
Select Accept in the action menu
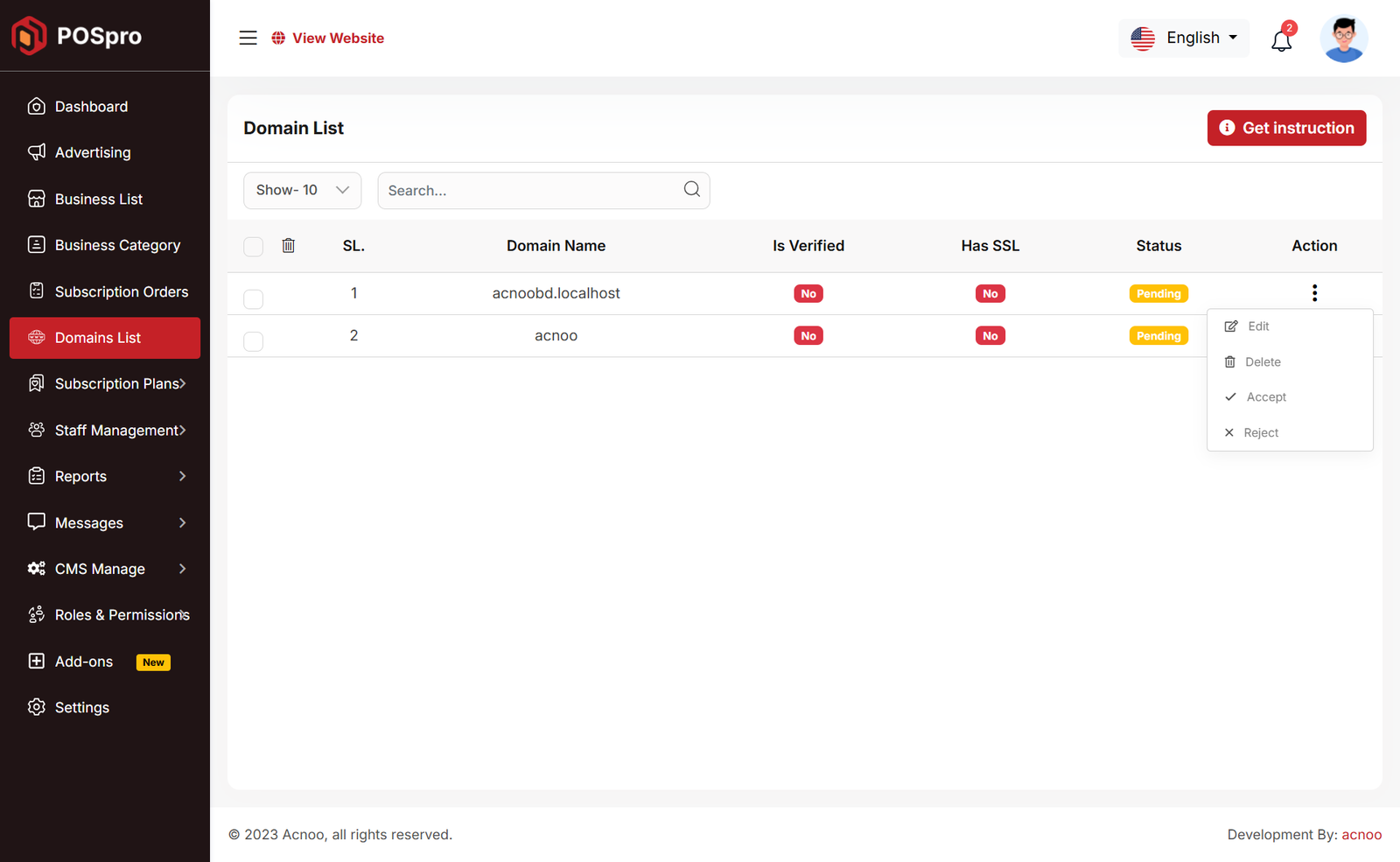1265,397
